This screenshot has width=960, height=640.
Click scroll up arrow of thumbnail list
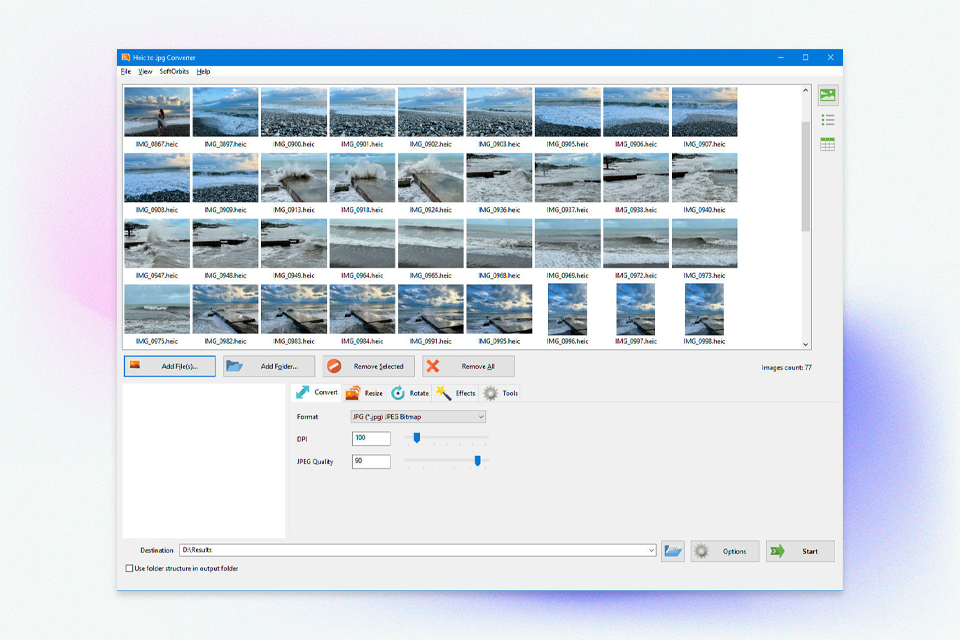point(806,90)
